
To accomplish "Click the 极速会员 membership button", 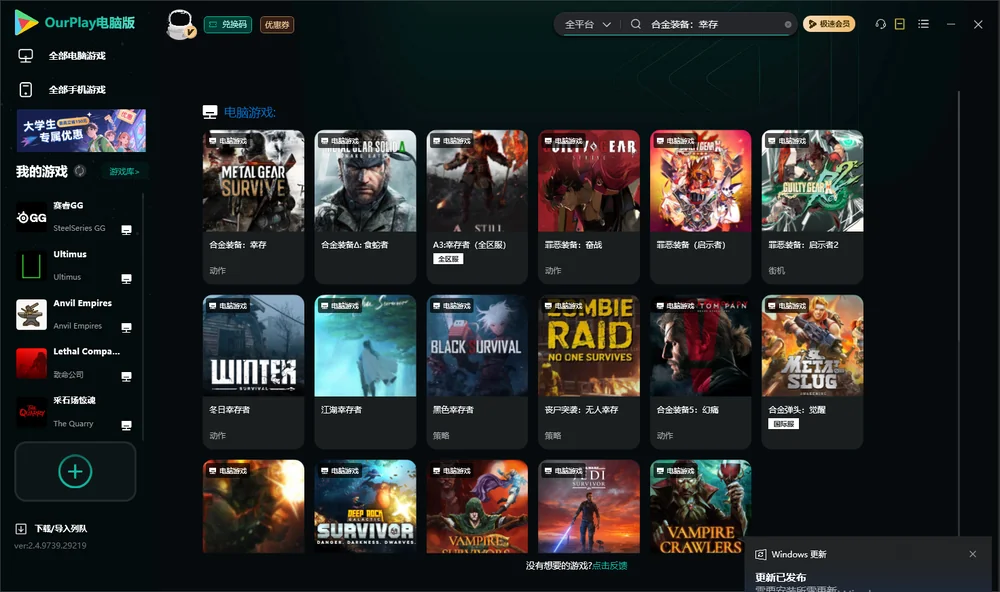I will point(829,24).
